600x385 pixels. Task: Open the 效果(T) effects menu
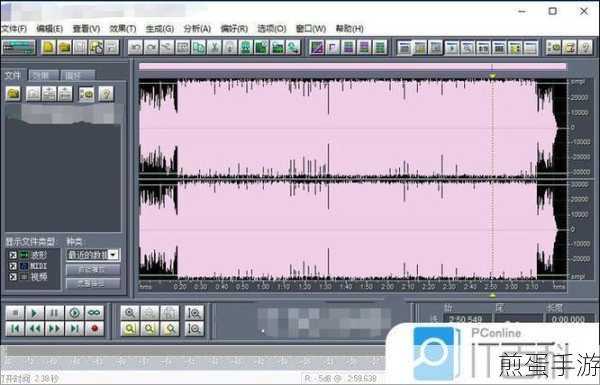[x=123, y=29]
